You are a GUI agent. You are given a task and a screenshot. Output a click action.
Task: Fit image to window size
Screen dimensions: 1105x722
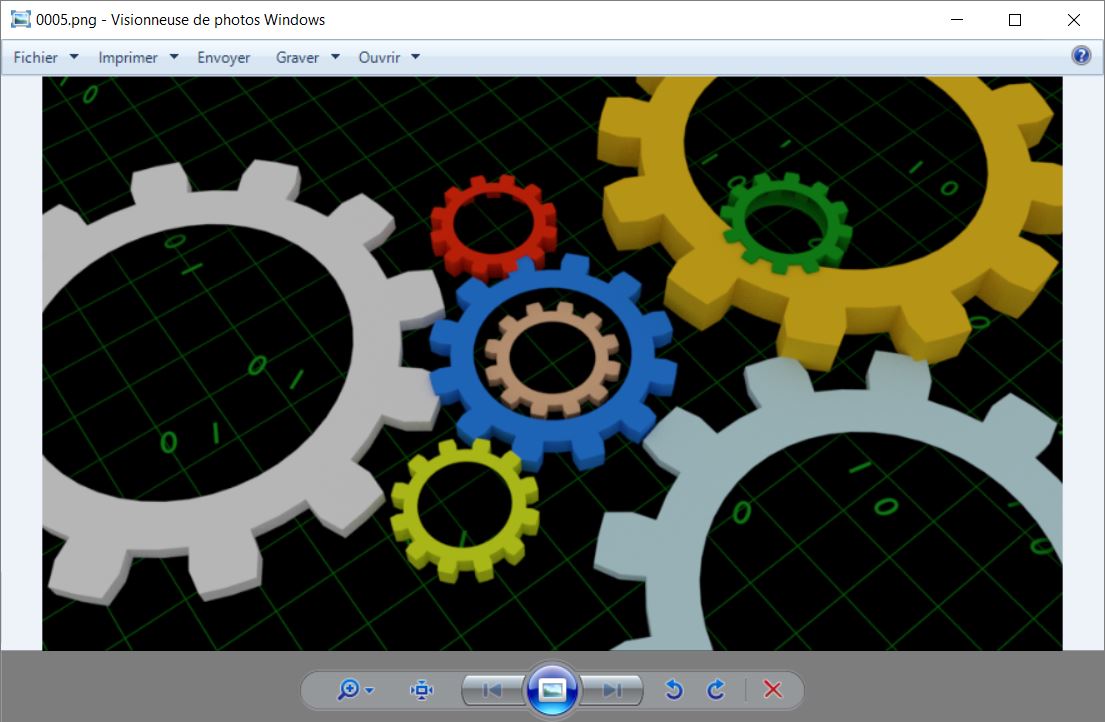coord(421,690)
